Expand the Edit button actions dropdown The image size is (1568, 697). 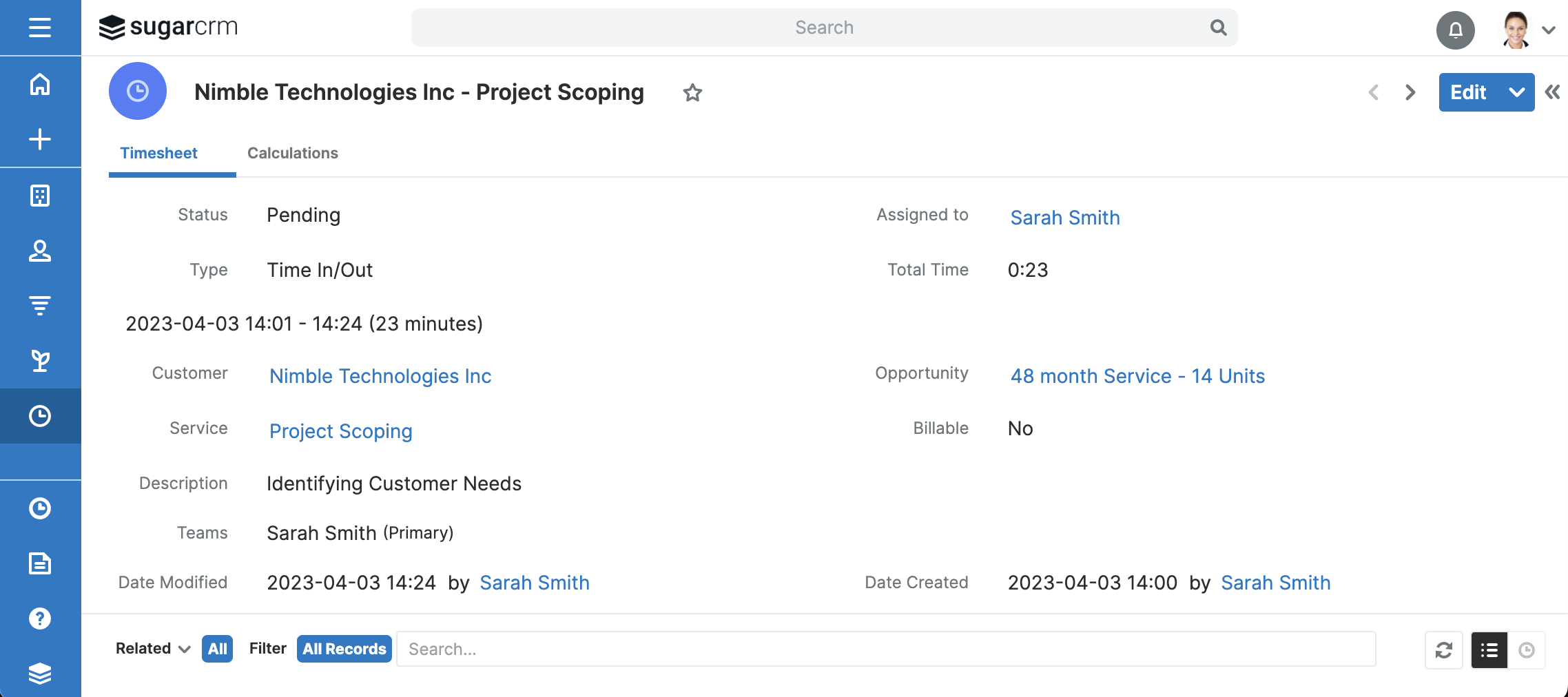[1516, 92]
